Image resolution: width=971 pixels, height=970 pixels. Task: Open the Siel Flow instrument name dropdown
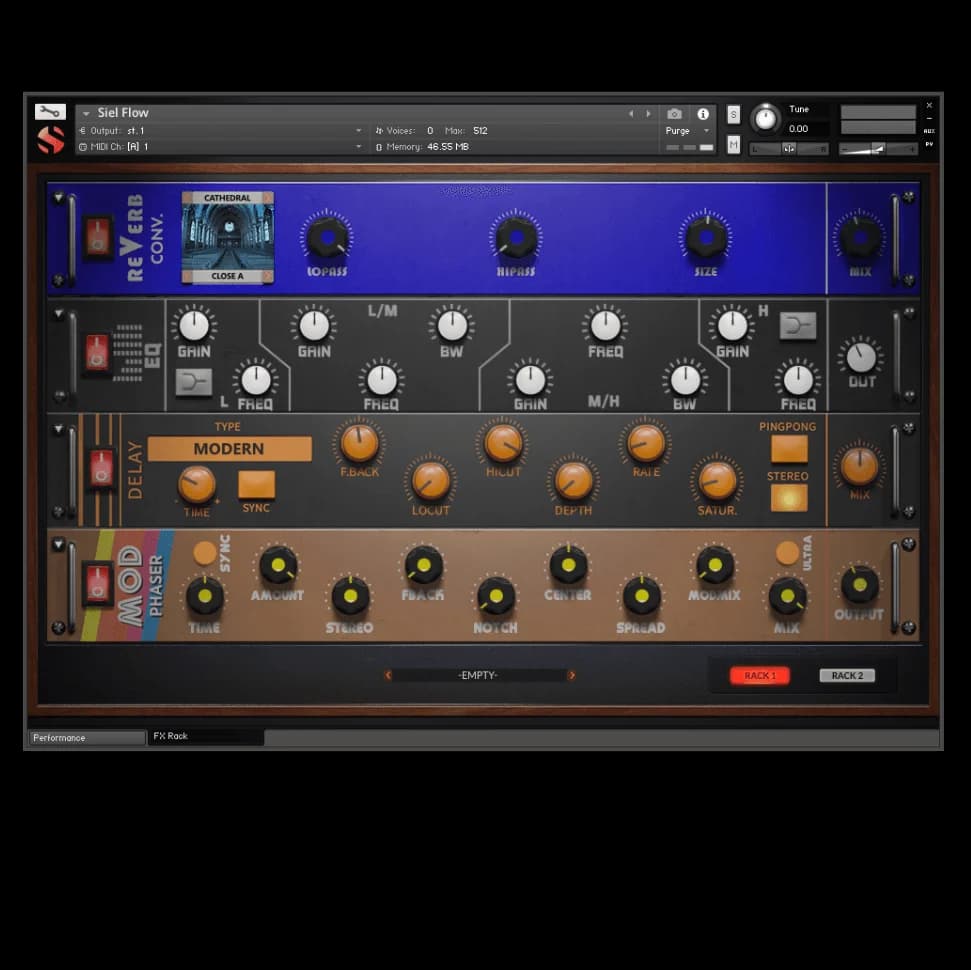pyautogui.click(x=87, y=113)
